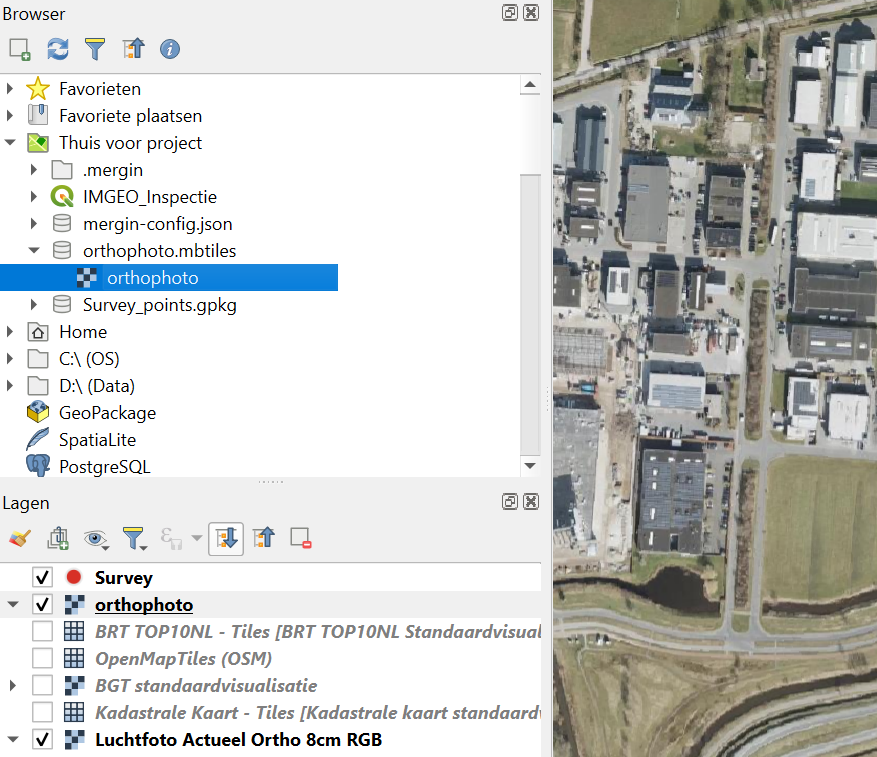Image resolution: width=877 pixels, height=757 pixels.
Task: Expand the Survey_points.gpkg node
Action: 35,305
